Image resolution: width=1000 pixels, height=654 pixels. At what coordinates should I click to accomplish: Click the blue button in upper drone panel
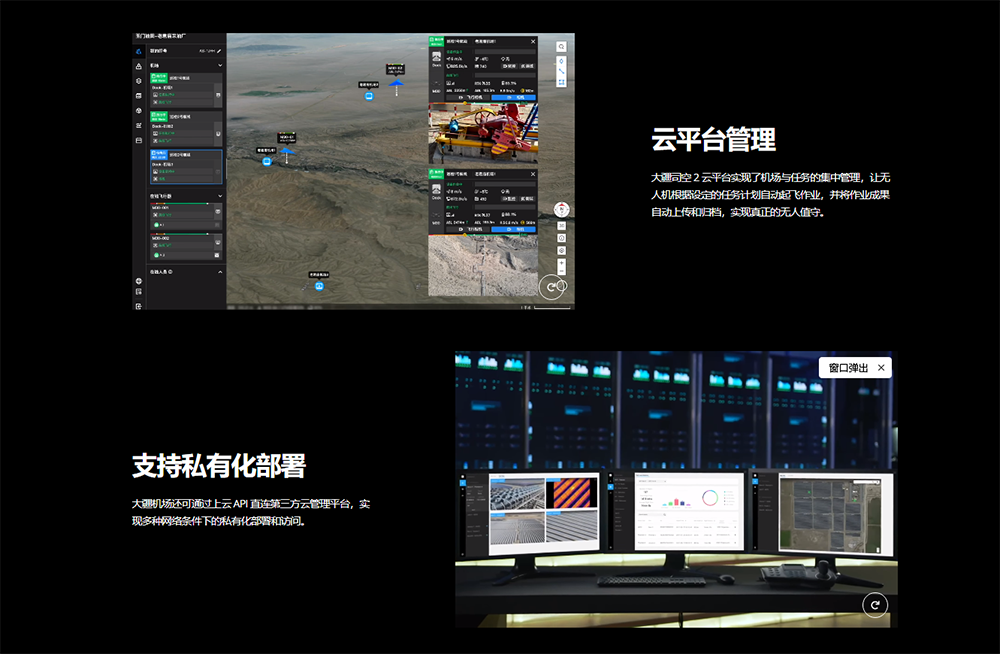pyautogui.click(x=514, y=98)
